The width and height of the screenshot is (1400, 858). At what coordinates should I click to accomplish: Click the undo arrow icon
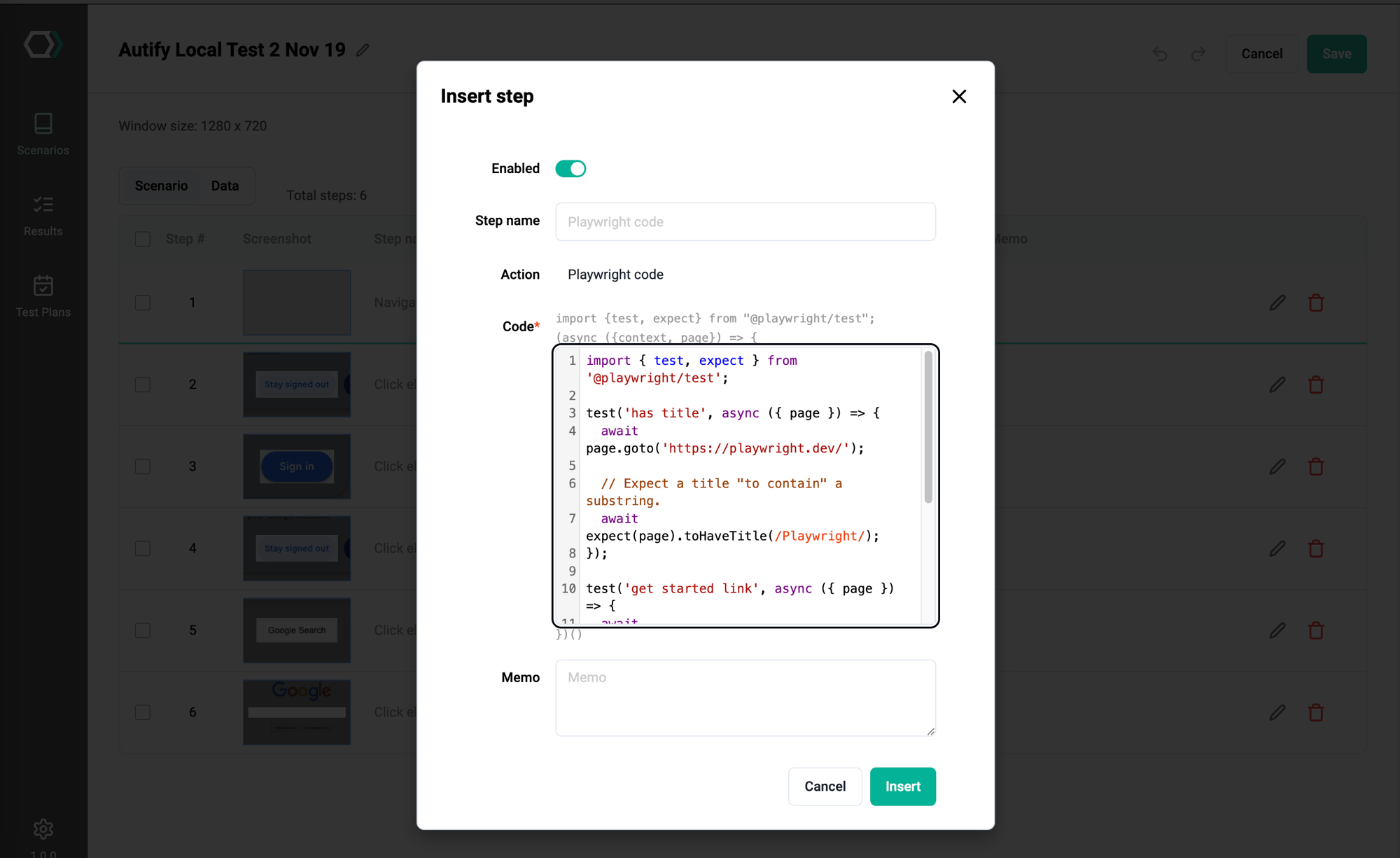coord(1159,53)
